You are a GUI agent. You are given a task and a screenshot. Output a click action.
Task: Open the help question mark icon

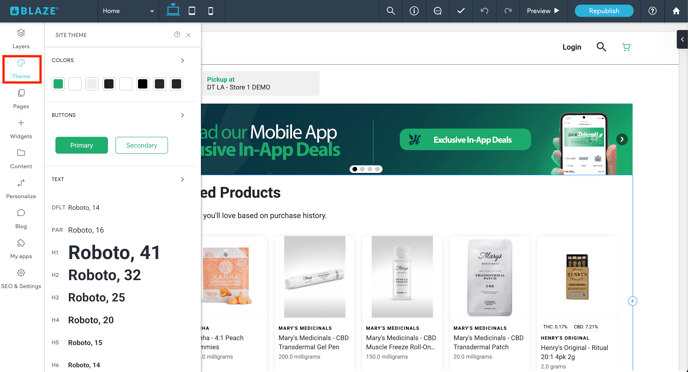pyautogui.click(x=652, y=11)
